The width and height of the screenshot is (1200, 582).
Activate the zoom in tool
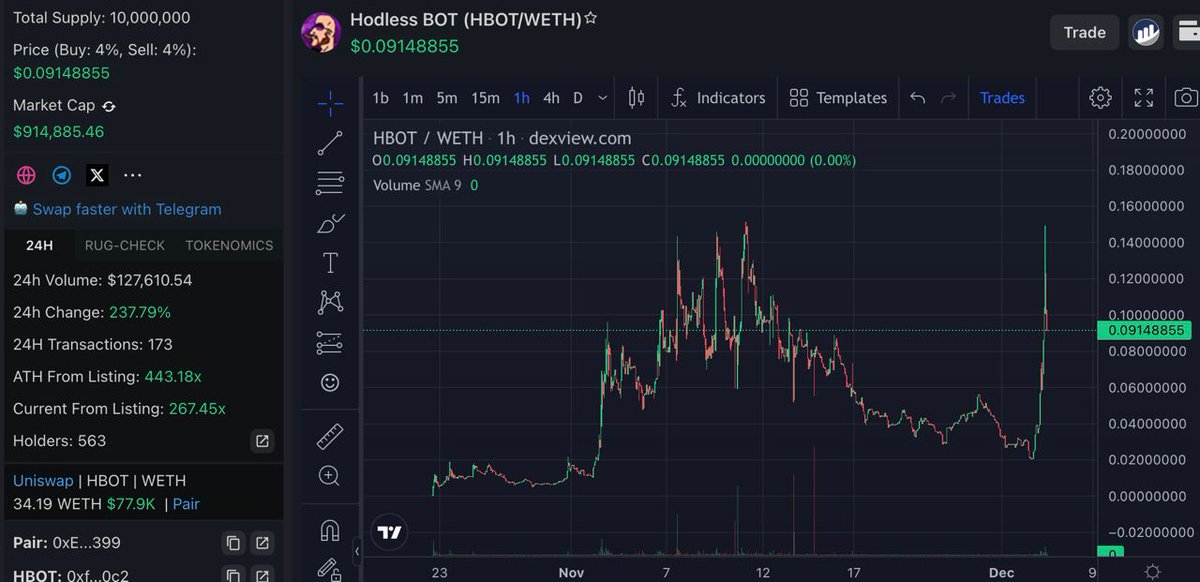click(x=330, y=476)
